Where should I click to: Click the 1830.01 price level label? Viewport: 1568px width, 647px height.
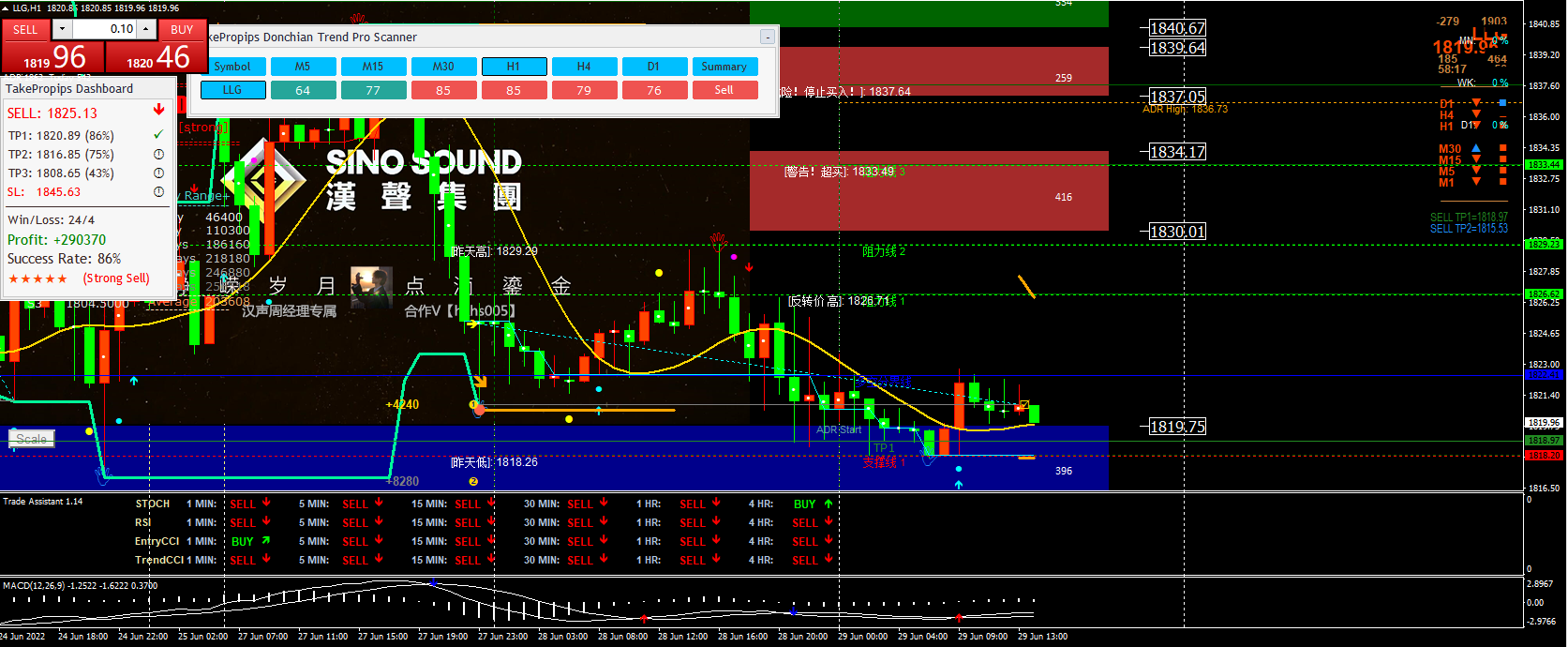1178,232
